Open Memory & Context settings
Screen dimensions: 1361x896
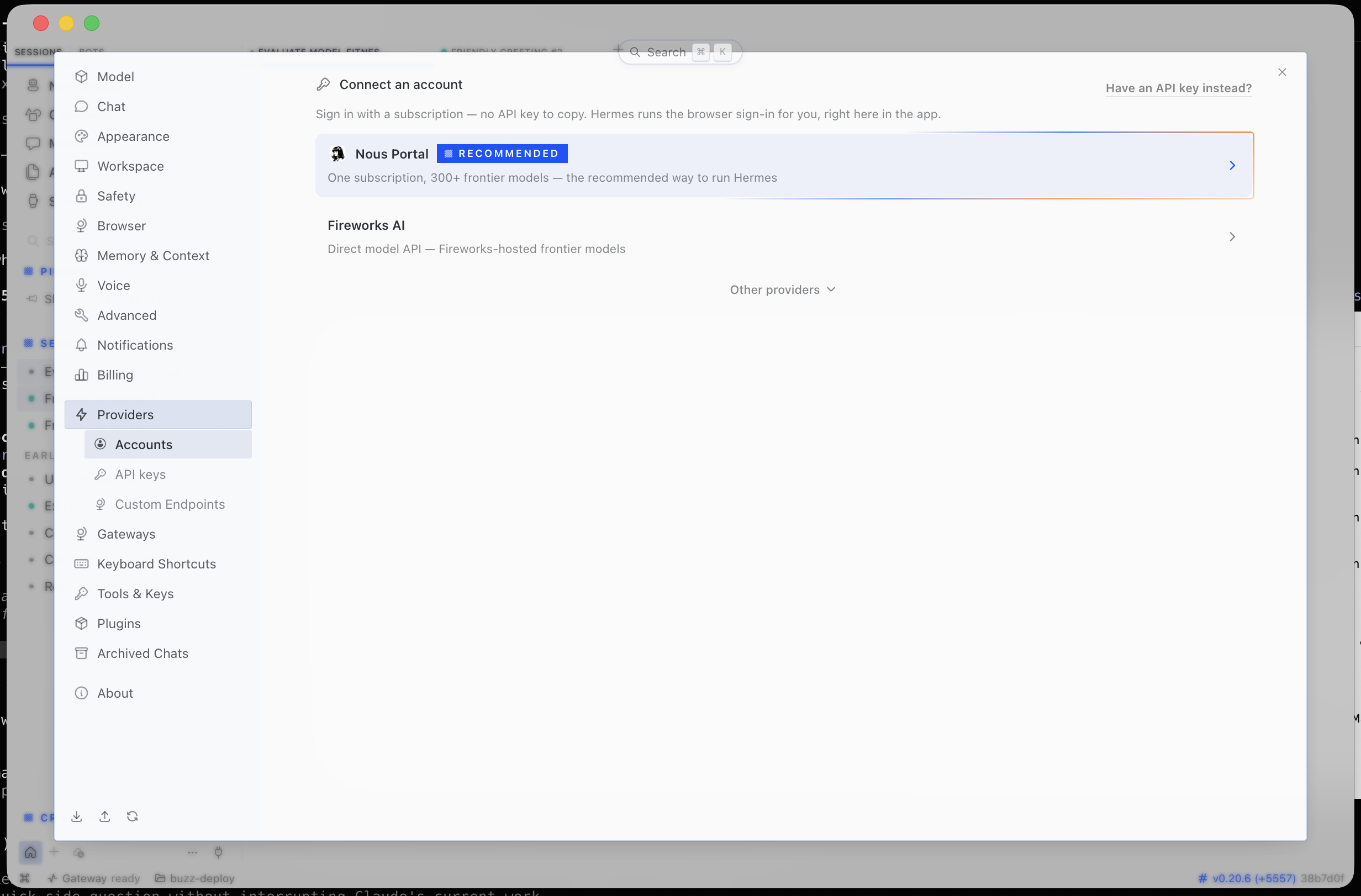tap(158, 256)
